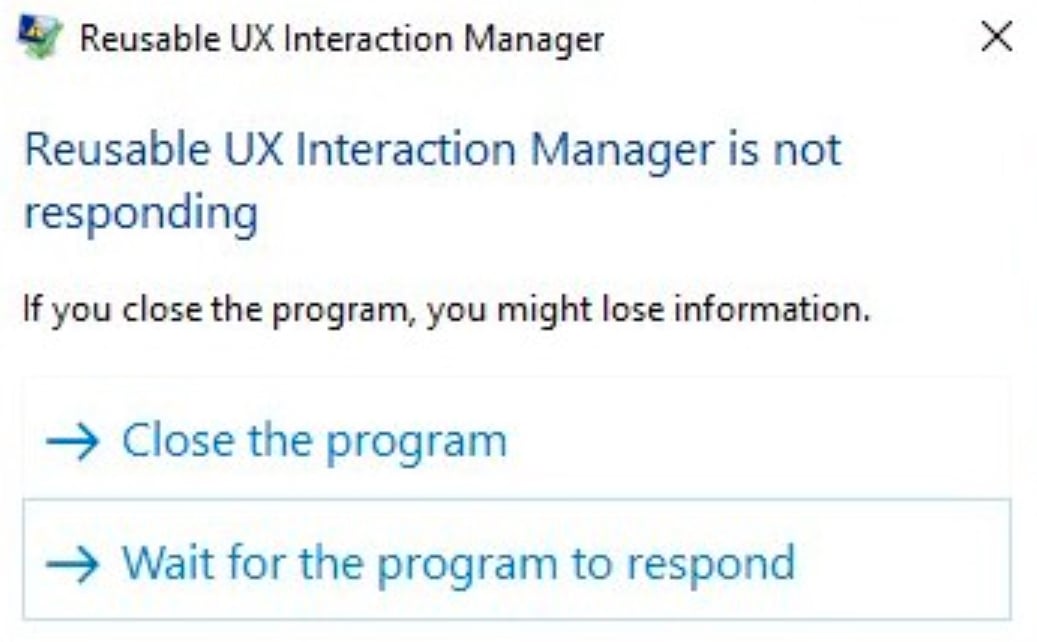Viewport: 1037px width, 642px height.
Task: Click the Reusable UX Interaction Manager title bar text
Action: tap(341, 40)
